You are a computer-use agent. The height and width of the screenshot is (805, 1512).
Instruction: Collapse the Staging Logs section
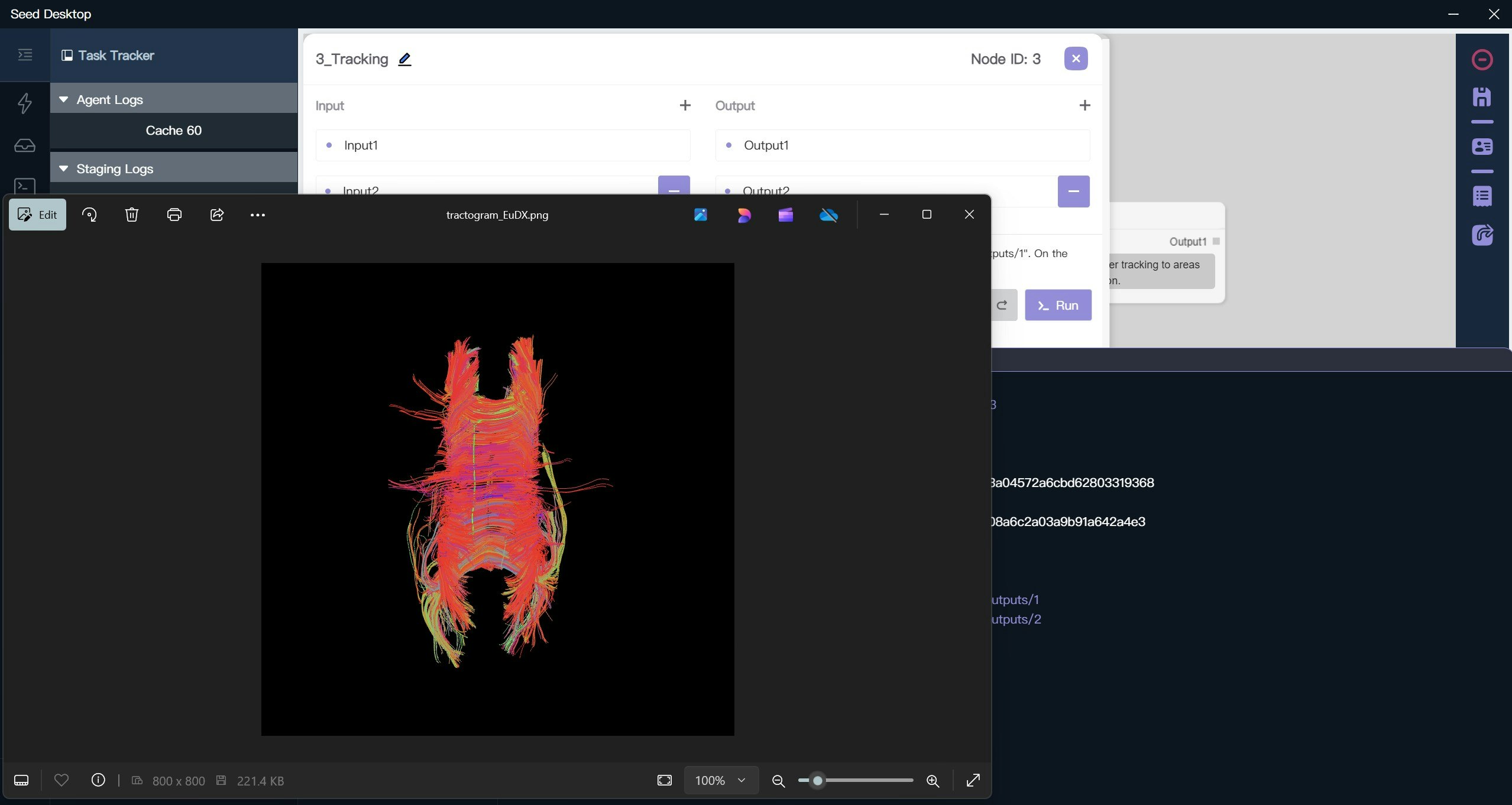point(64,168)
